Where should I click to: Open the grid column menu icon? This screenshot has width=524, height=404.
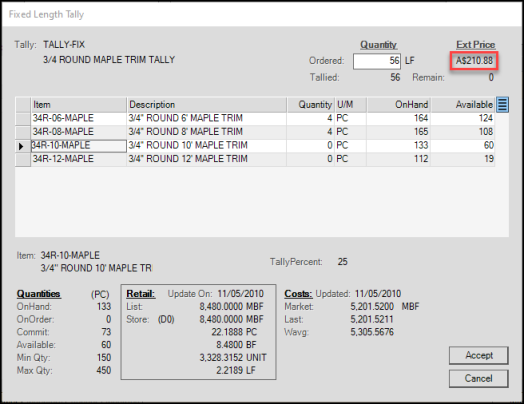pos(502,105)
